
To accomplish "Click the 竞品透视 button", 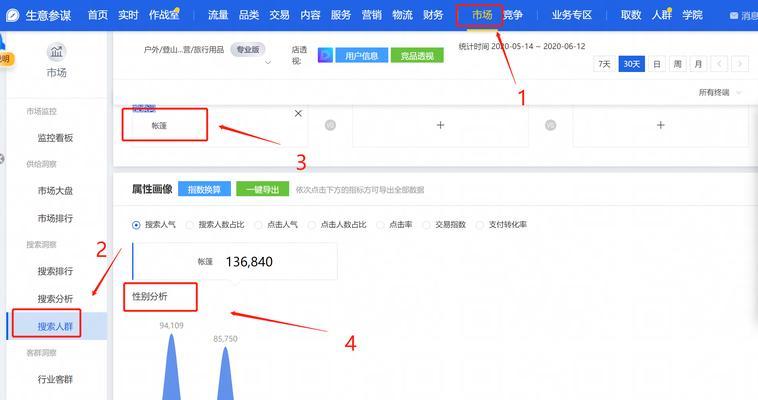I will (417, 56).
